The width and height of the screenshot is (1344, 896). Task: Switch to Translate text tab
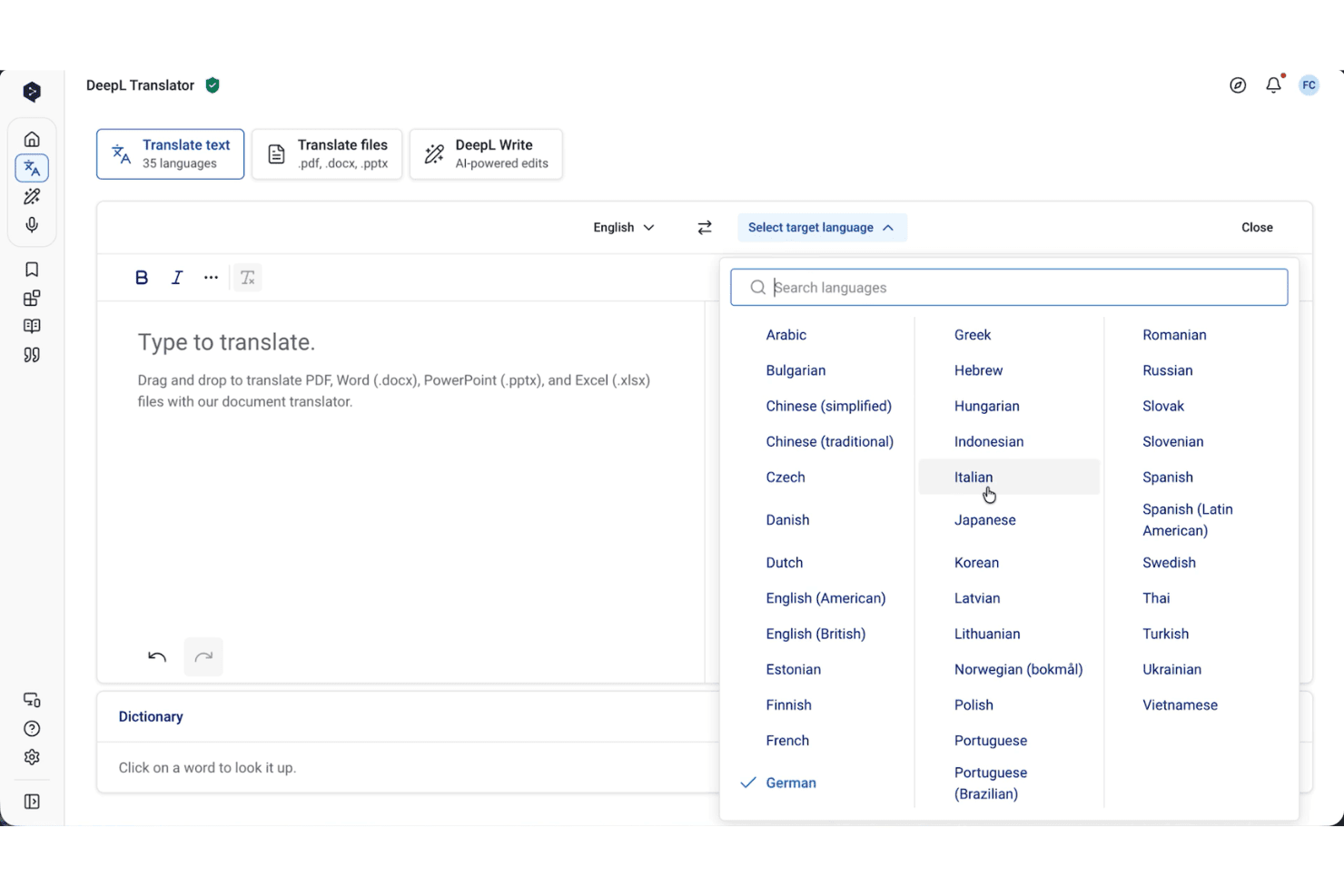tap(171, 154)
